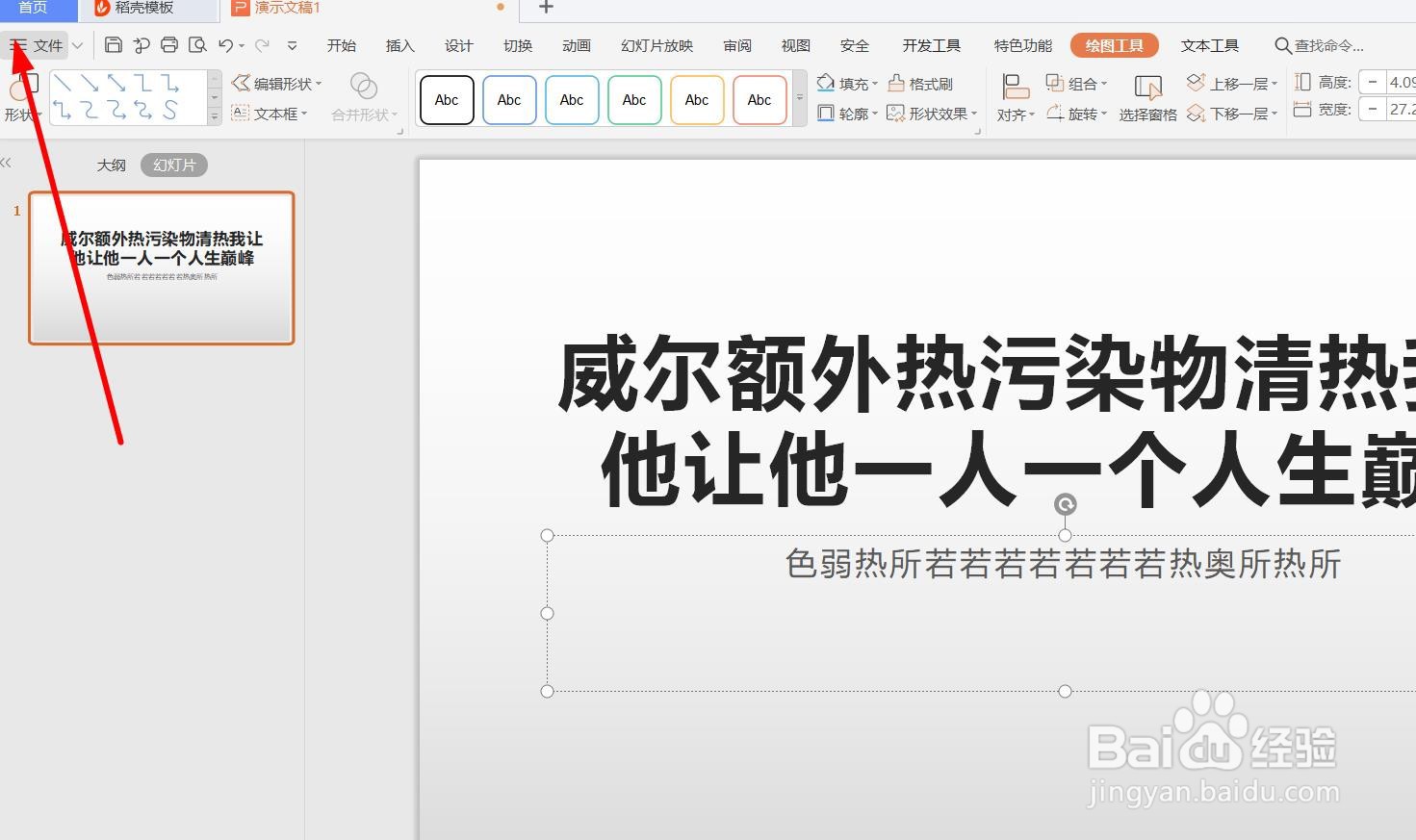Viewport: 1416px width, 840px height.
Task: Open the Print icon
Action: [168, 45]
